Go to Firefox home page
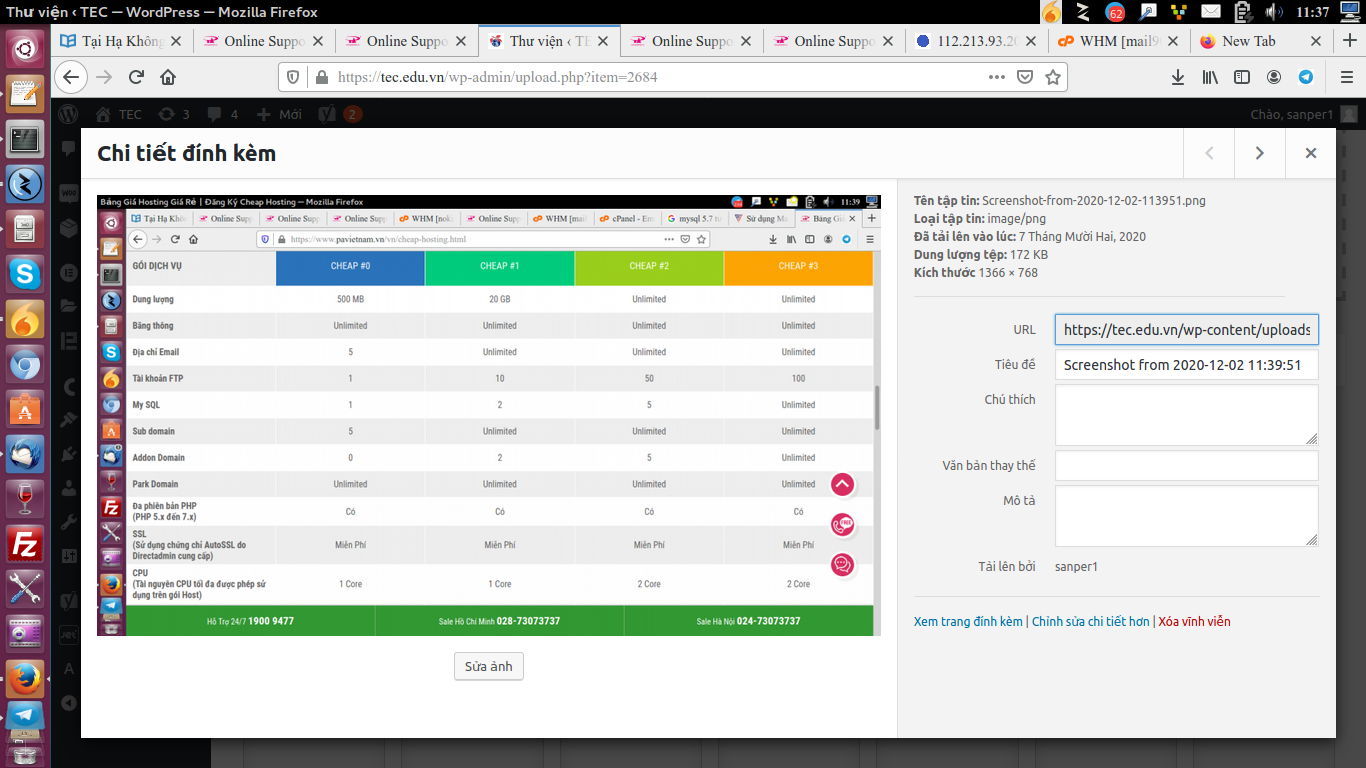1366x768 pixels. (168, 77)
